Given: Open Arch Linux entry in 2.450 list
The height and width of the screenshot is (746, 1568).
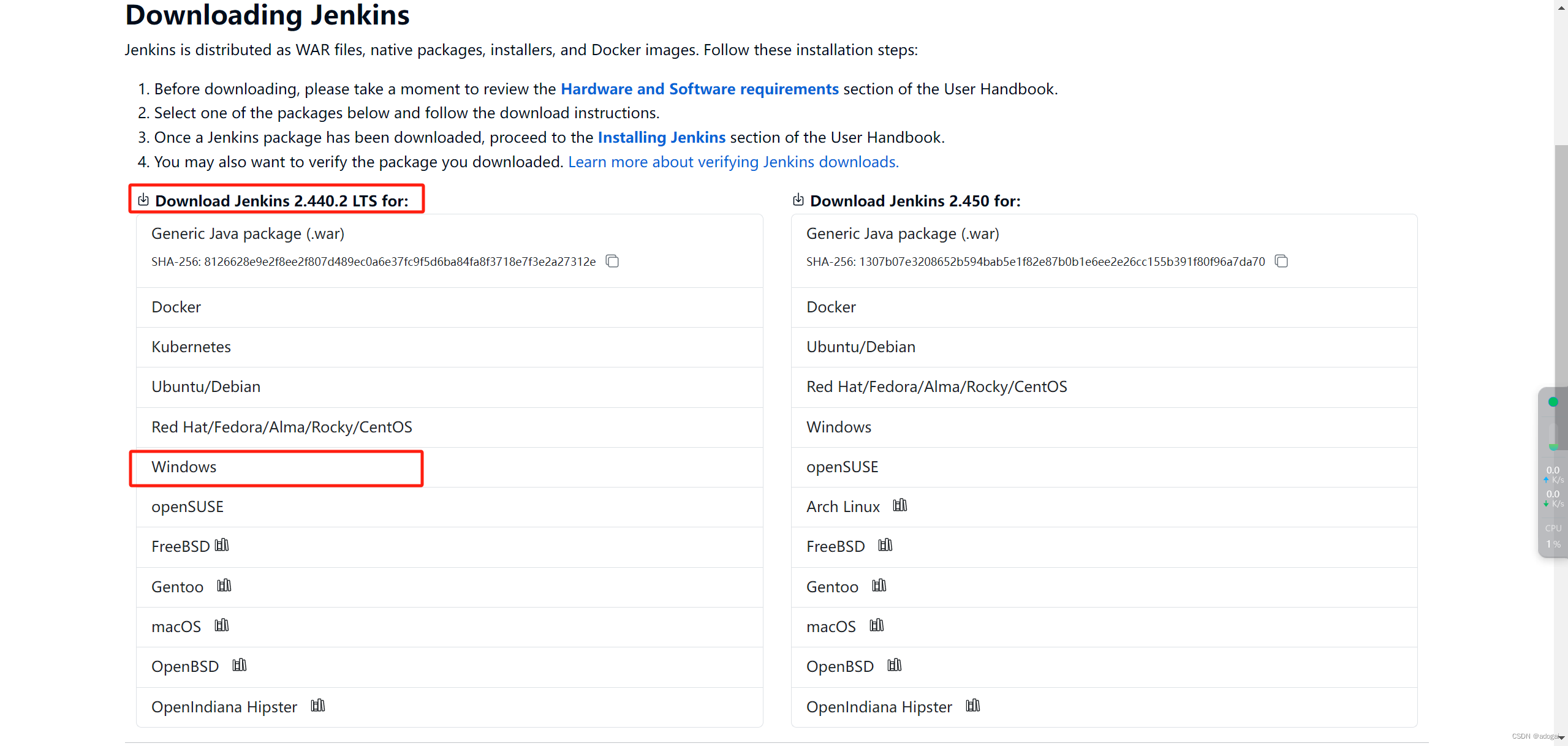Looking at the screenshot, I should click(1104, 507).
